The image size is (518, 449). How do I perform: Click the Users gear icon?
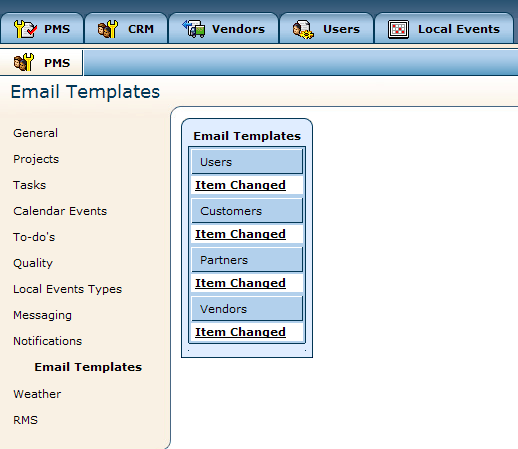(x=303, y=30)
